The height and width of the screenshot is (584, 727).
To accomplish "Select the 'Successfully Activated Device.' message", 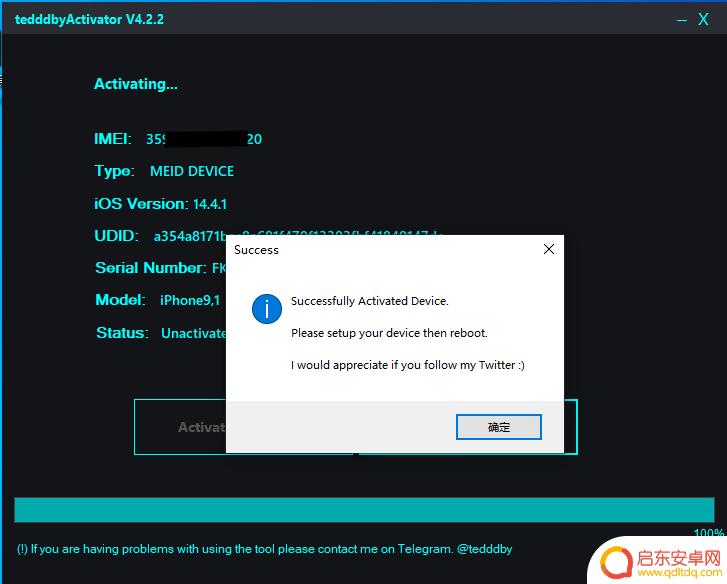I will [370, 301].
